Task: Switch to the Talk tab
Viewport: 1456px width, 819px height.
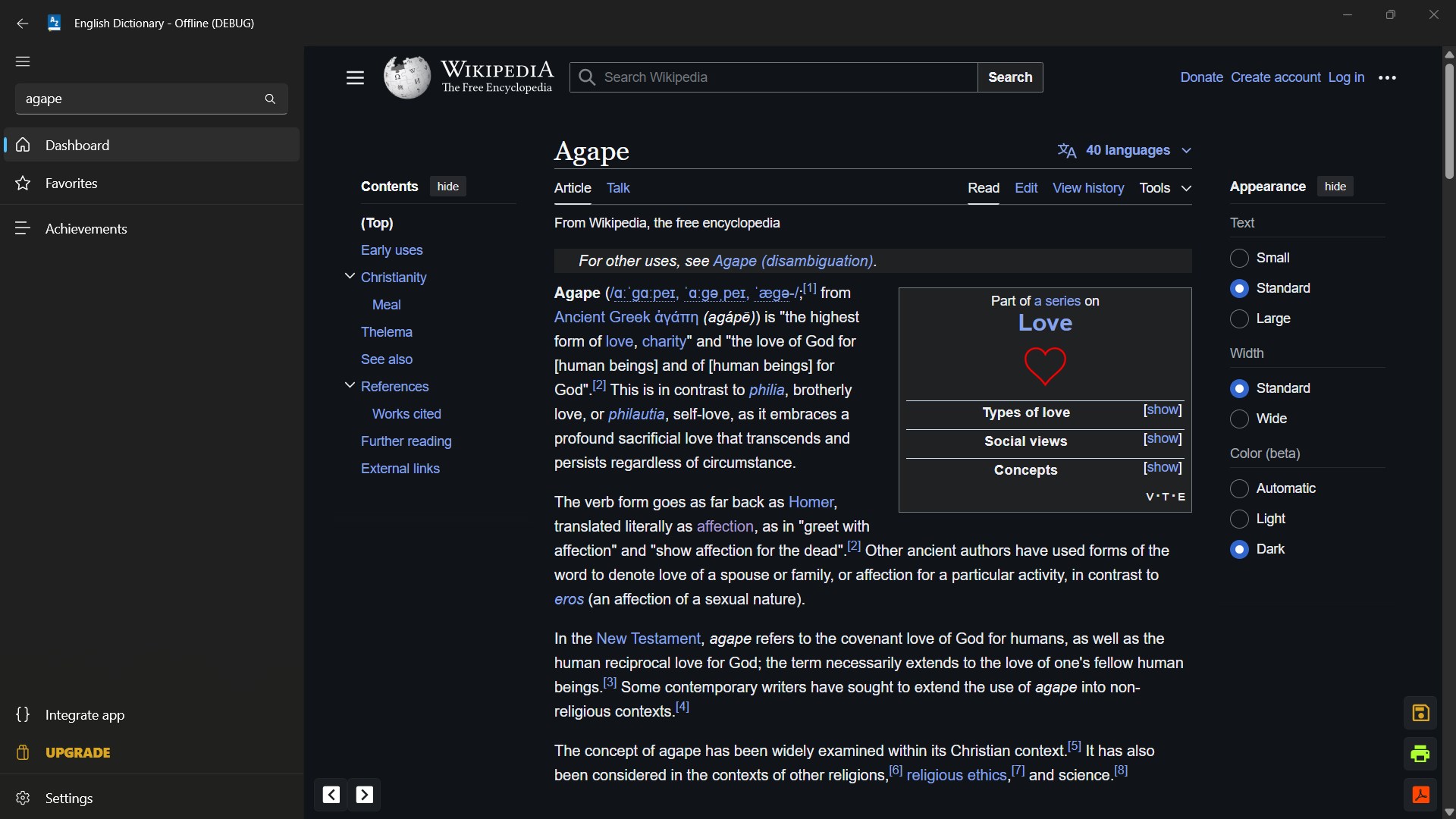Action: coord(618,187)
